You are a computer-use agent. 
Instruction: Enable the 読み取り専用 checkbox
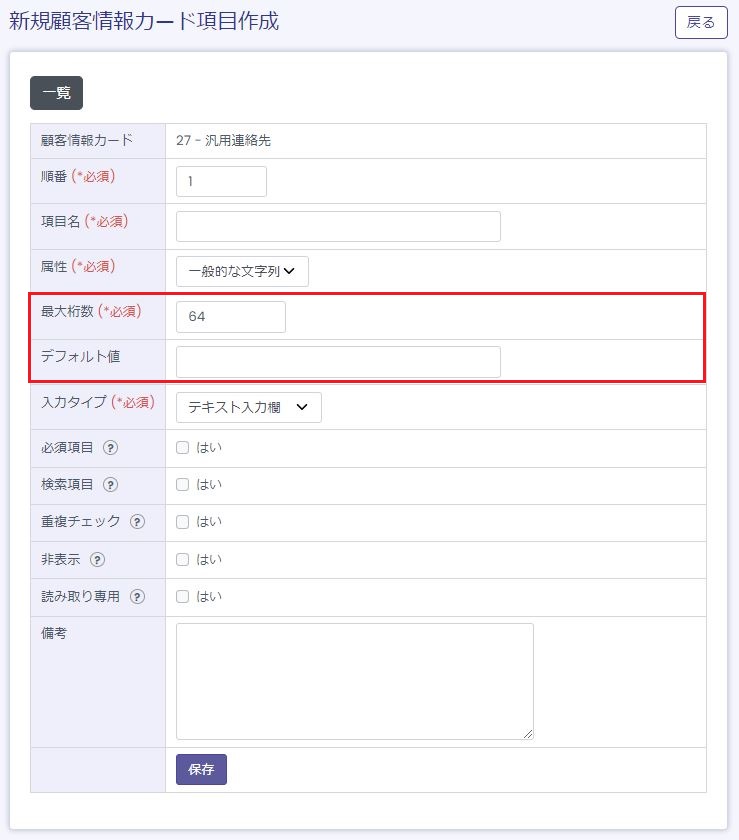tap(182, 597)
